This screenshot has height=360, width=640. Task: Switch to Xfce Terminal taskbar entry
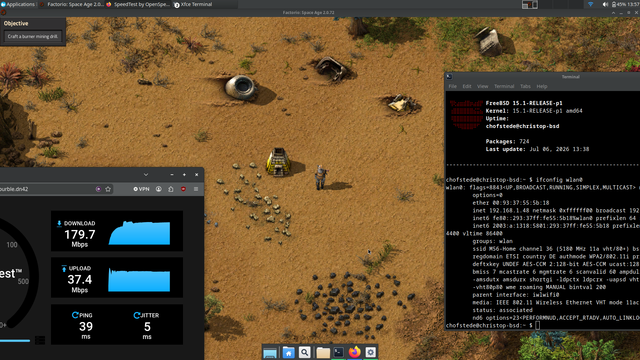[193, 4]
